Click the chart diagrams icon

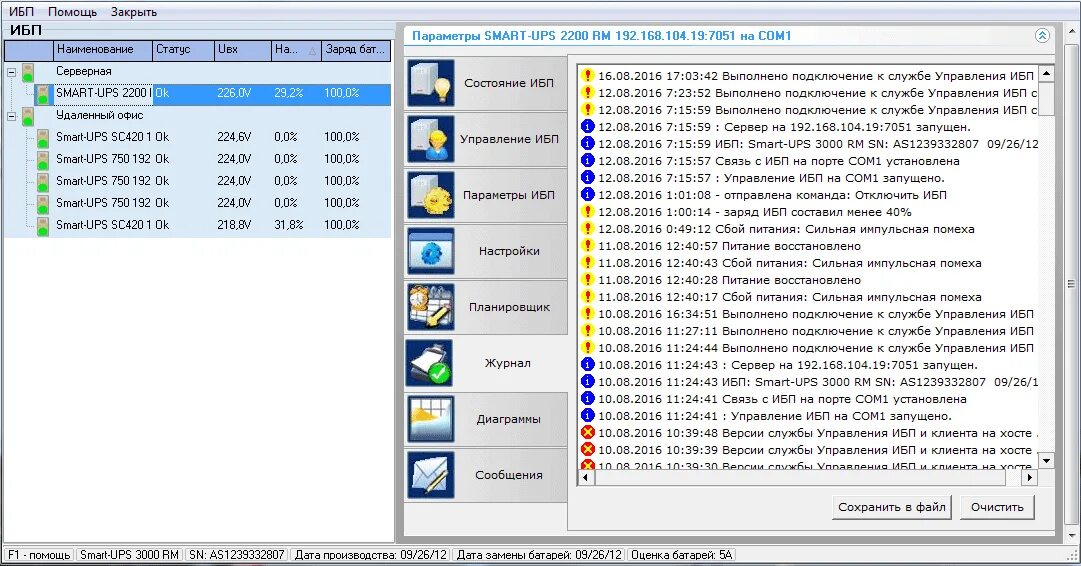tap(430, 419)
